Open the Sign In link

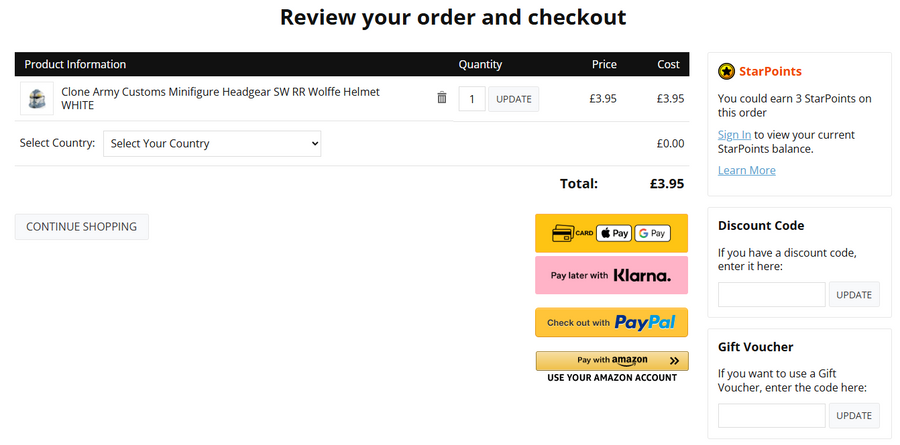tap(734, 135)
